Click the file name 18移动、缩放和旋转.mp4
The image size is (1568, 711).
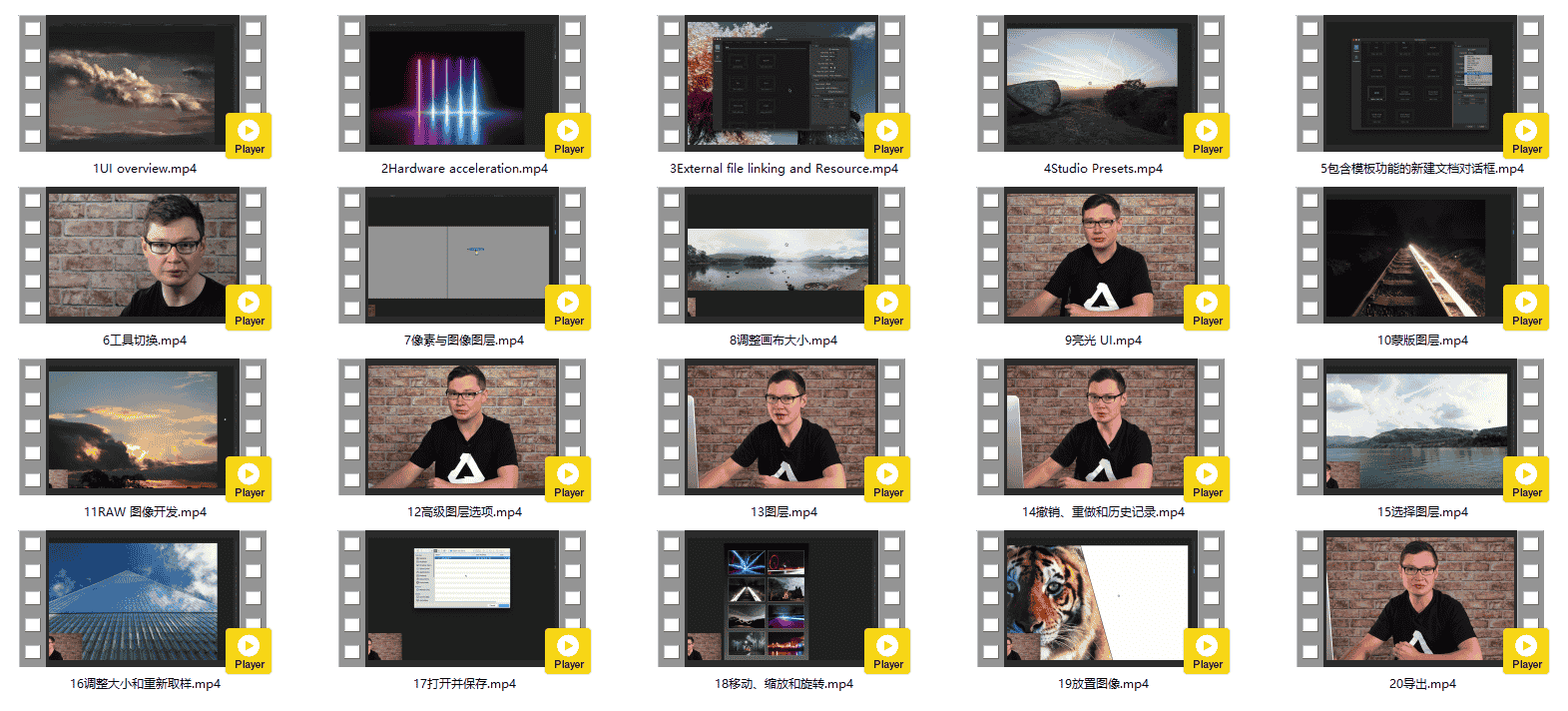(784, 684)
